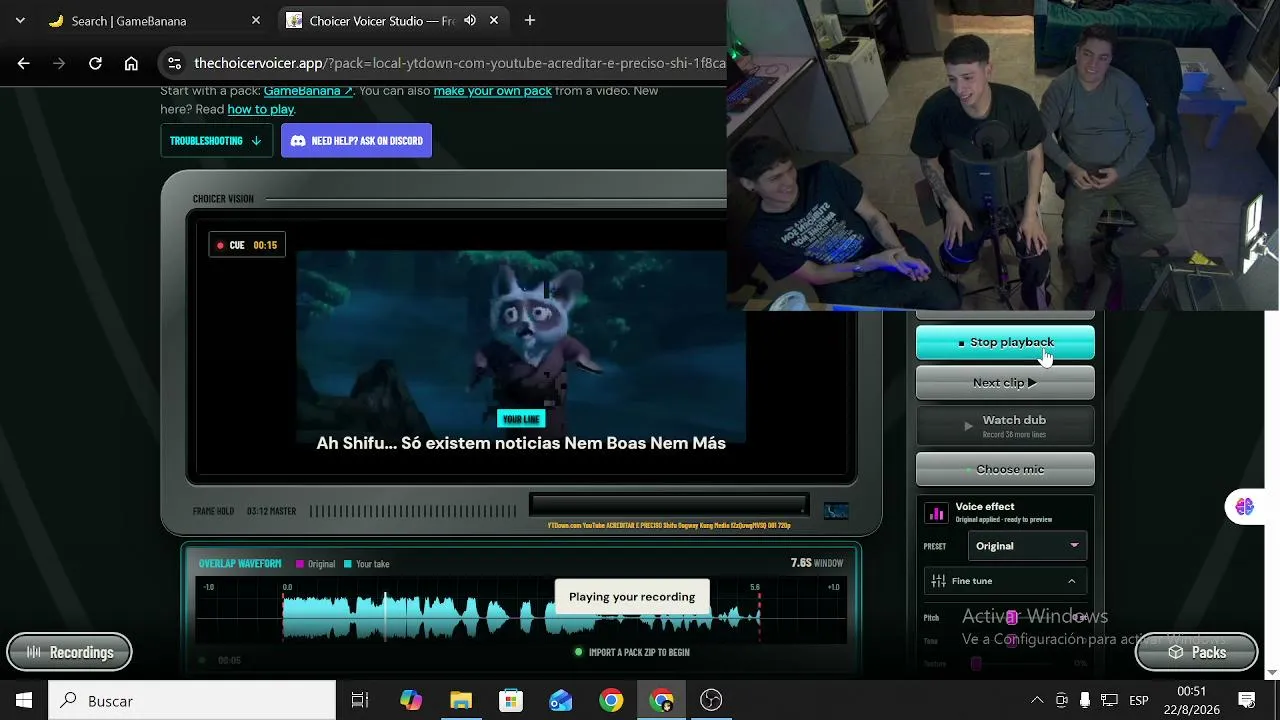1280x720 pixels.
Task: Open Task View from the taskbar
Action: click(360, 700)
